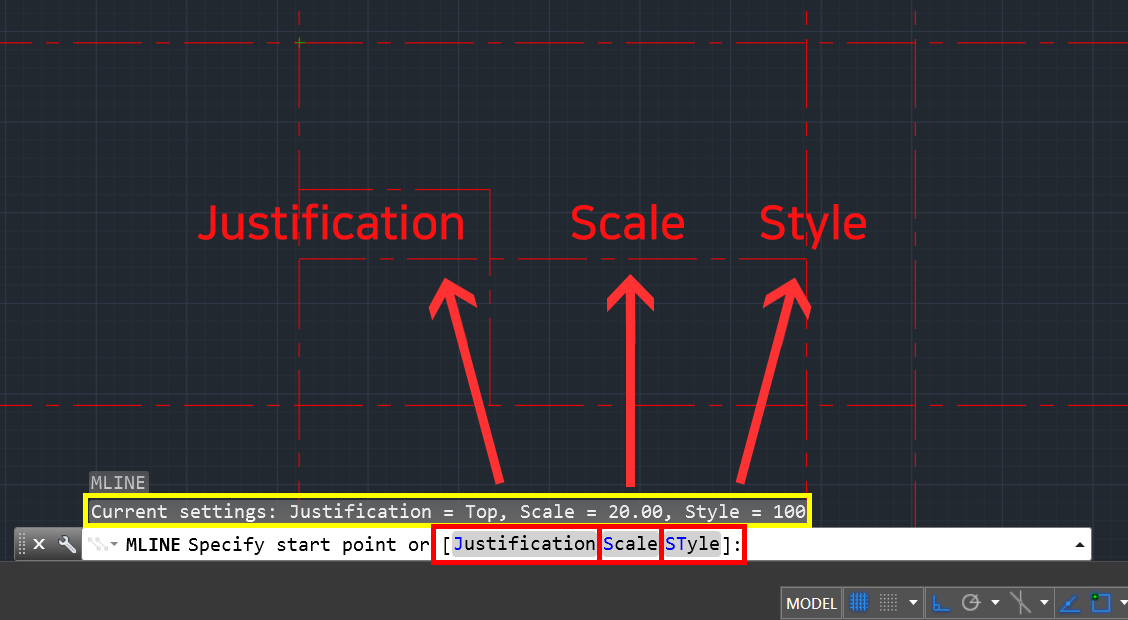Toggle object snap icon
The width and height of the screenshot is (1128, 620).
pyautogui.click(x=1101, y=602)
